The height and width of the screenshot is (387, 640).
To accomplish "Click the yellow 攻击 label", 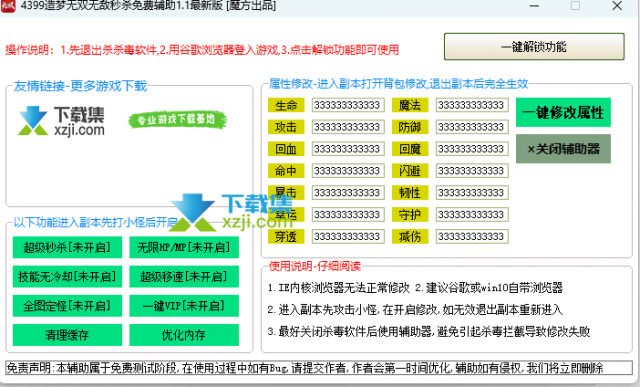I will tap(286, 127).
